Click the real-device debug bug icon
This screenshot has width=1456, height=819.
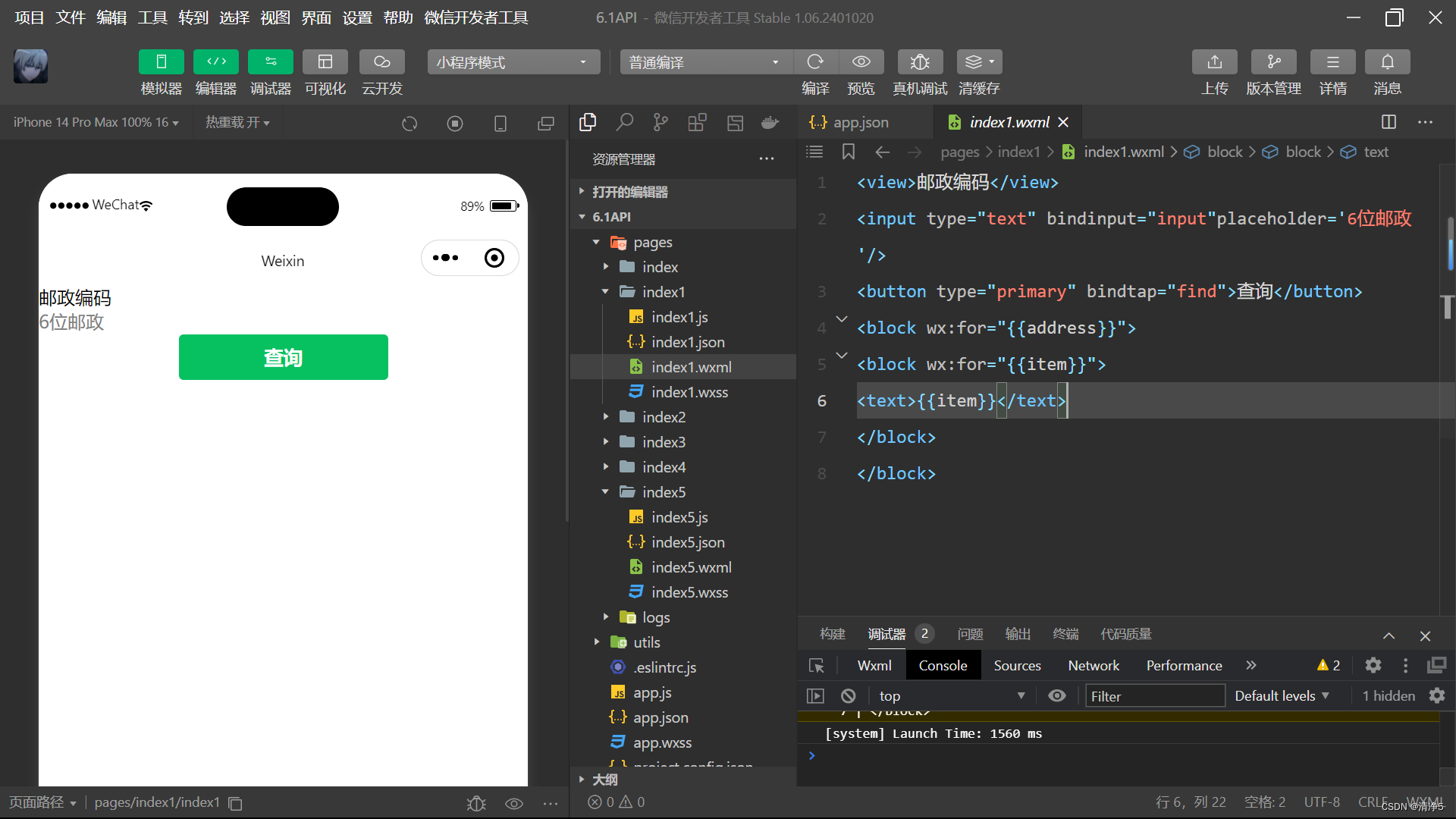[919, 62]
